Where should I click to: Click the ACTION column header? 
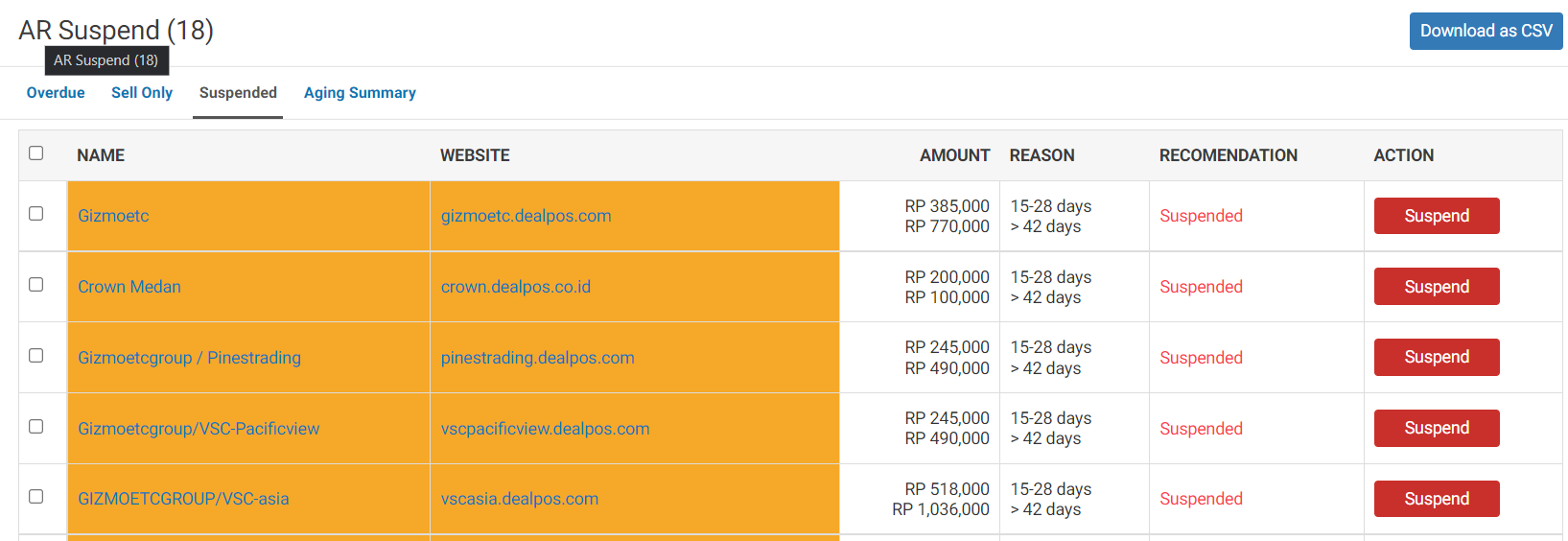click(1403, 155)
